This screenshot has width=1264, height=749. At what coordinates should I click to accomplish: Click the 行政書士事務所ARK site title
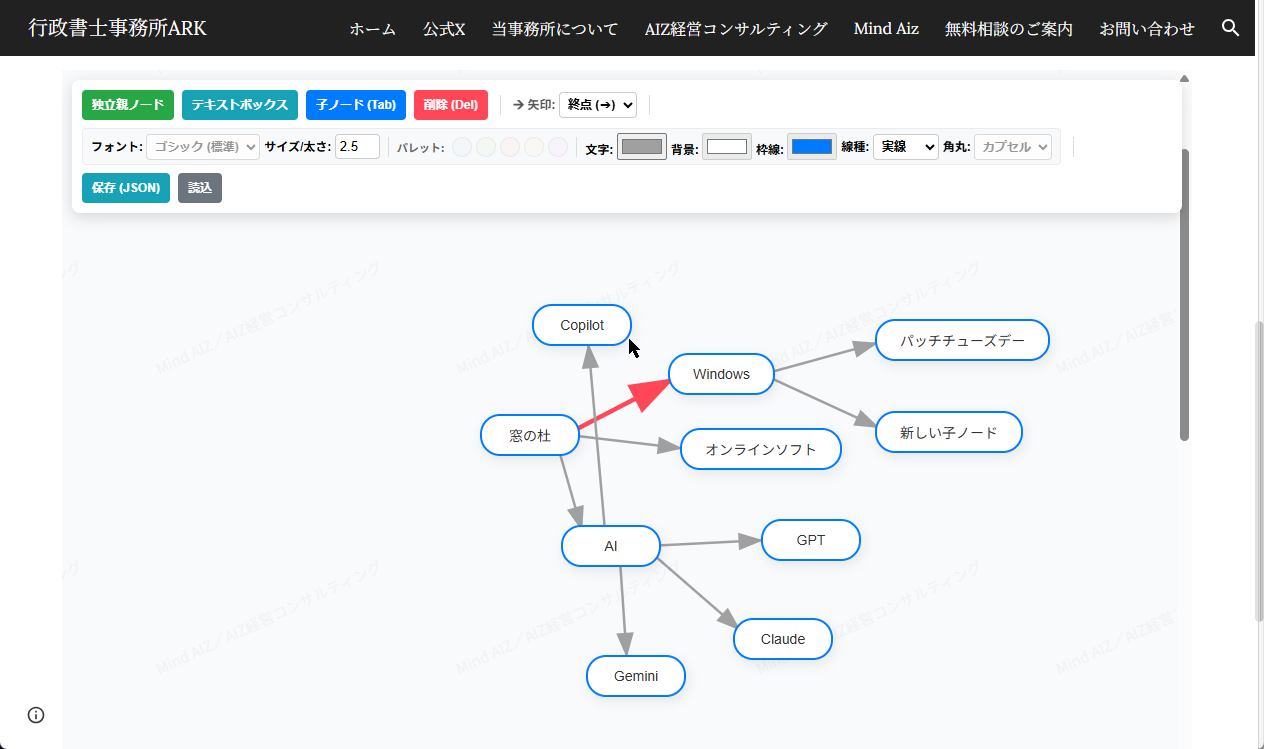coord(118,28)
